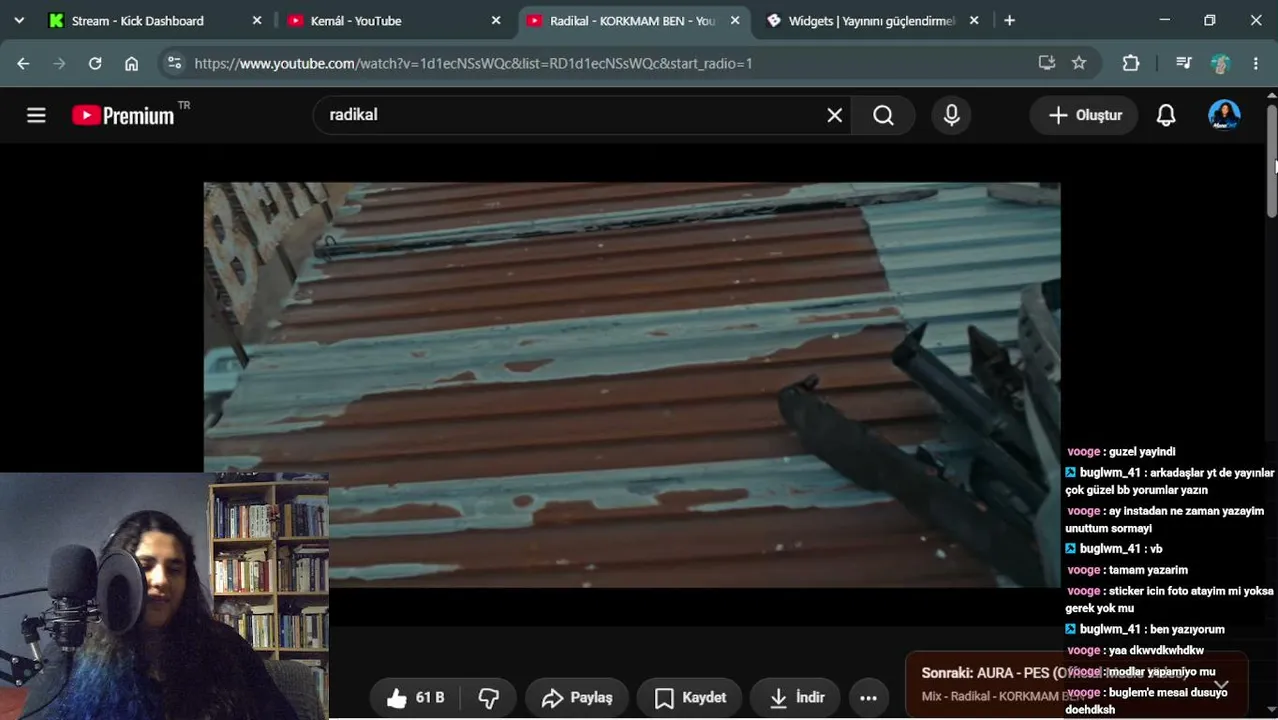This screenshot has height=720, width=1278.
Task: Open Chrome three-dot menu
Action: (x=1256, y=63)
